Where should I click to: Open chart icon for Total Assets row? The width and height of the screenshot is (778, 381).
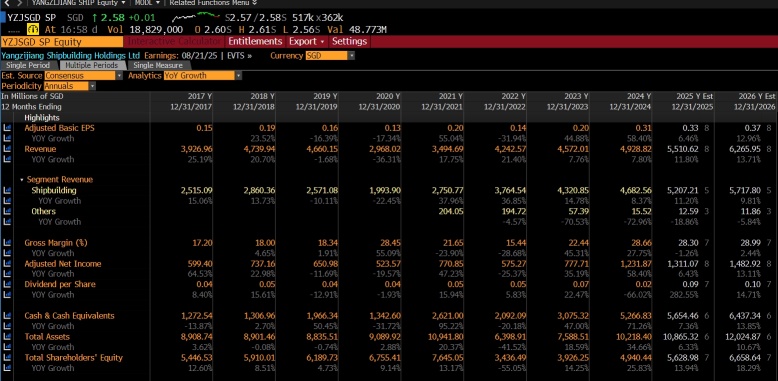pyautogui.click(x=7, y=336)
